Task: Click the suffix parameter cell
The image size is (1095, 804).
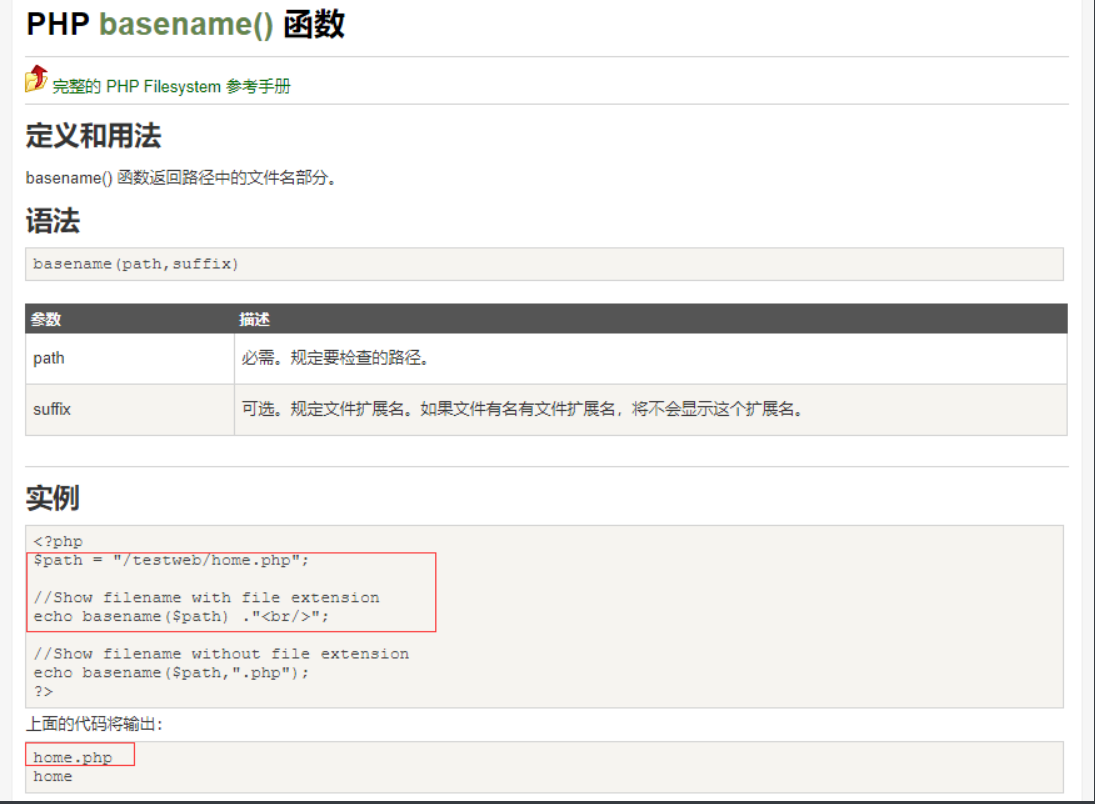Action: click(130, 409)
